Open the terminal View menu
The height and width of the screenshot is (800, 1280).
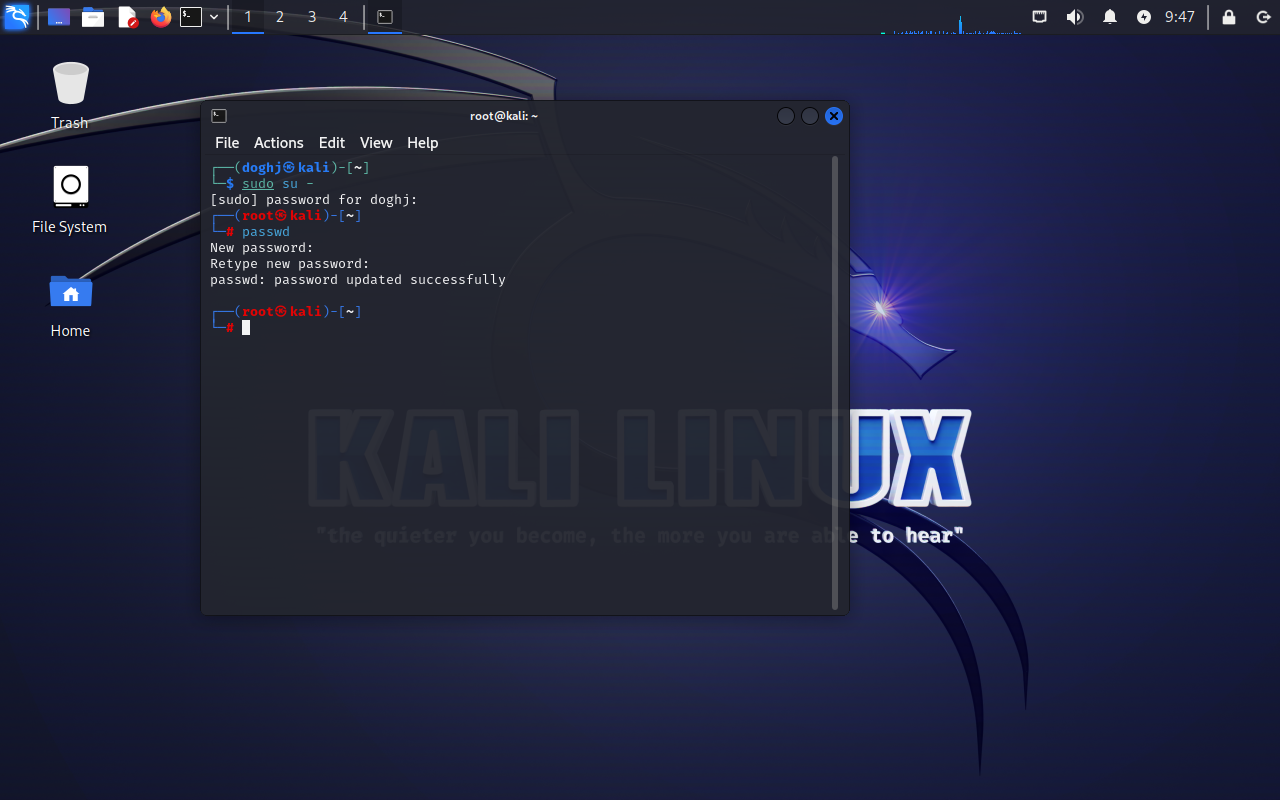[376, 143]
